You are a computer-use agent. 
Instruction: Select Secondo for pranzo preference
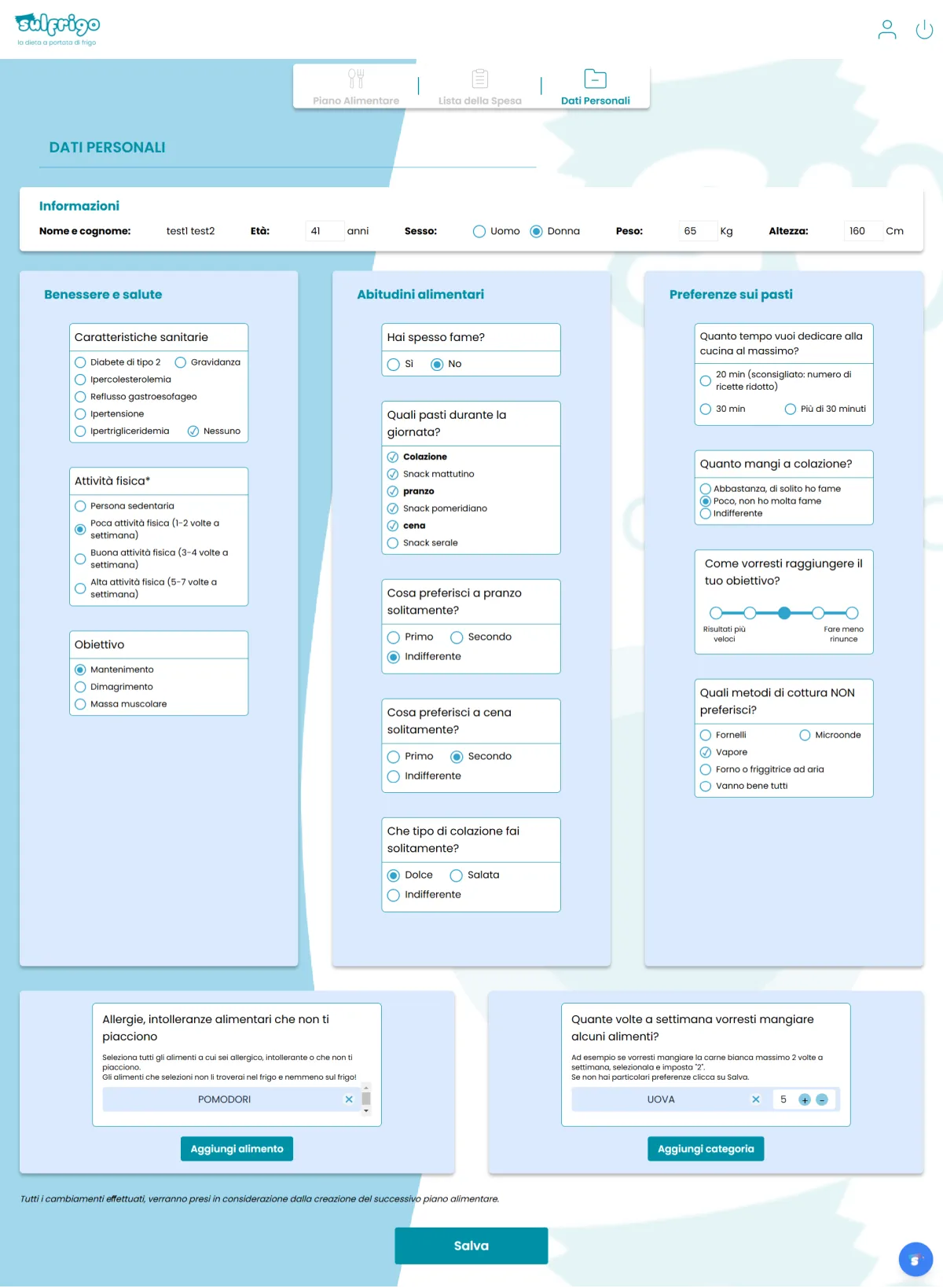[x=457, y=637]
